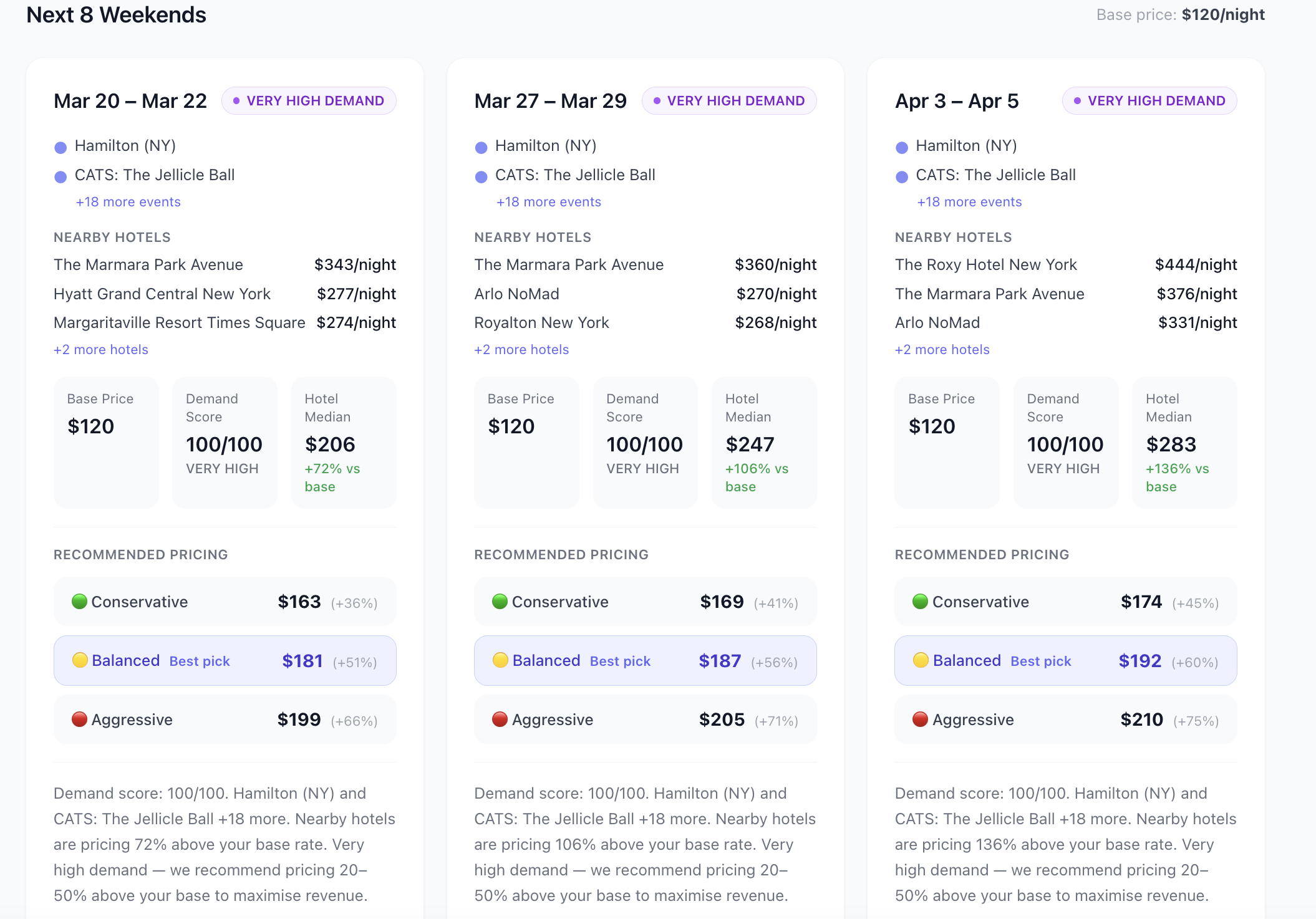Viewport: 1316px width, 919px height.
Task: Open The Marmara Park Avenue hotel listing
Action: tap(148, 264)
